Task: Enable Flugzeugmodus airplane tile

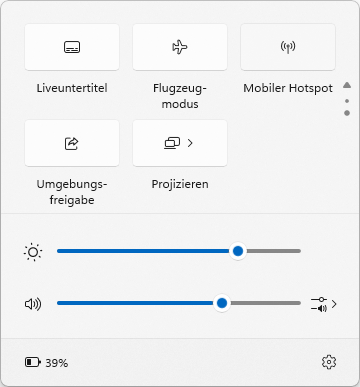Action: (180, 47)
